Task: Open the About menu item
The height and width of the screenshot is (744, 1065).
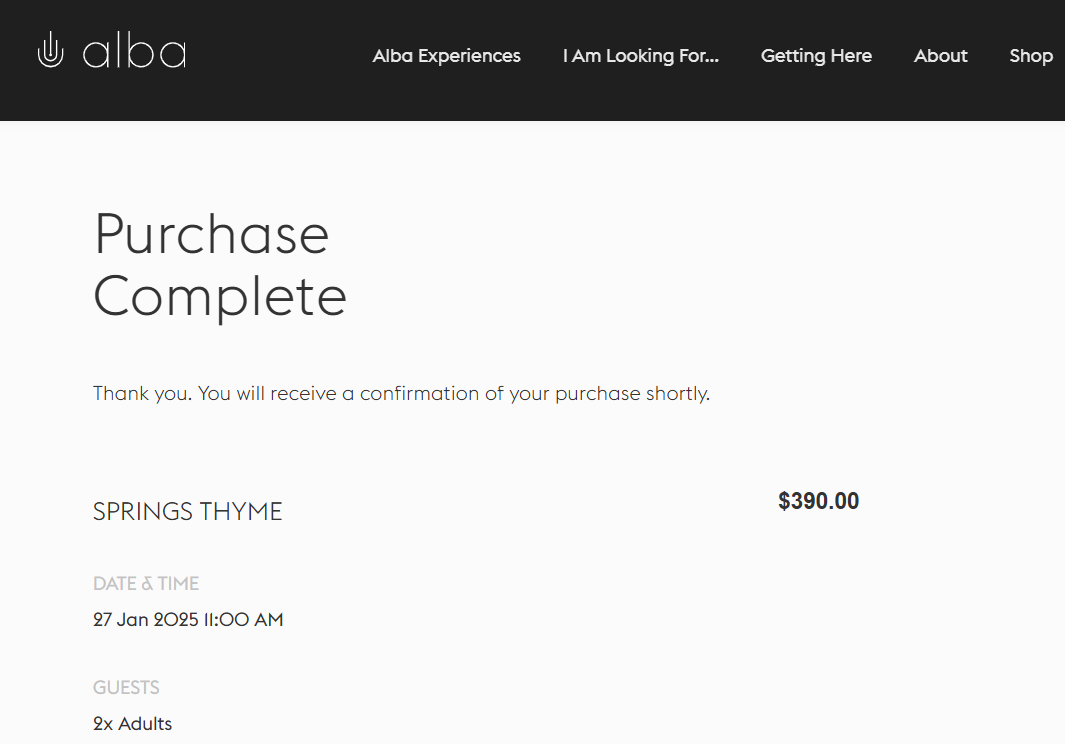Action: (940, 56)
